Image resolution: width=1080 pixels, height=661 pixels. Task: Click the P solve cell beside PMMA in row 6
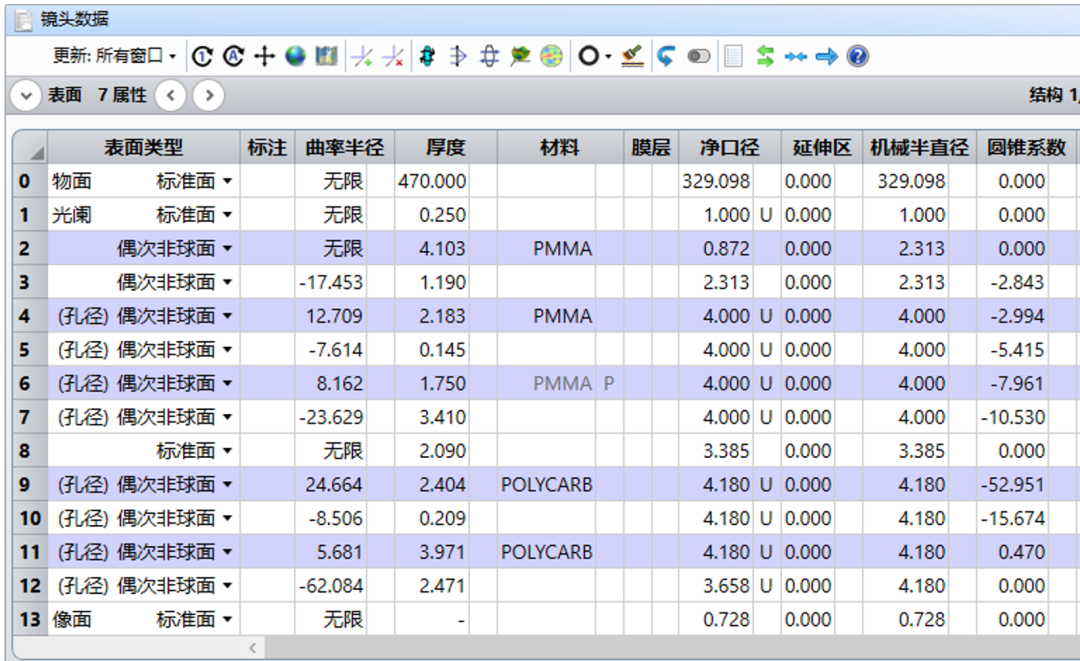tap(609, 384)
